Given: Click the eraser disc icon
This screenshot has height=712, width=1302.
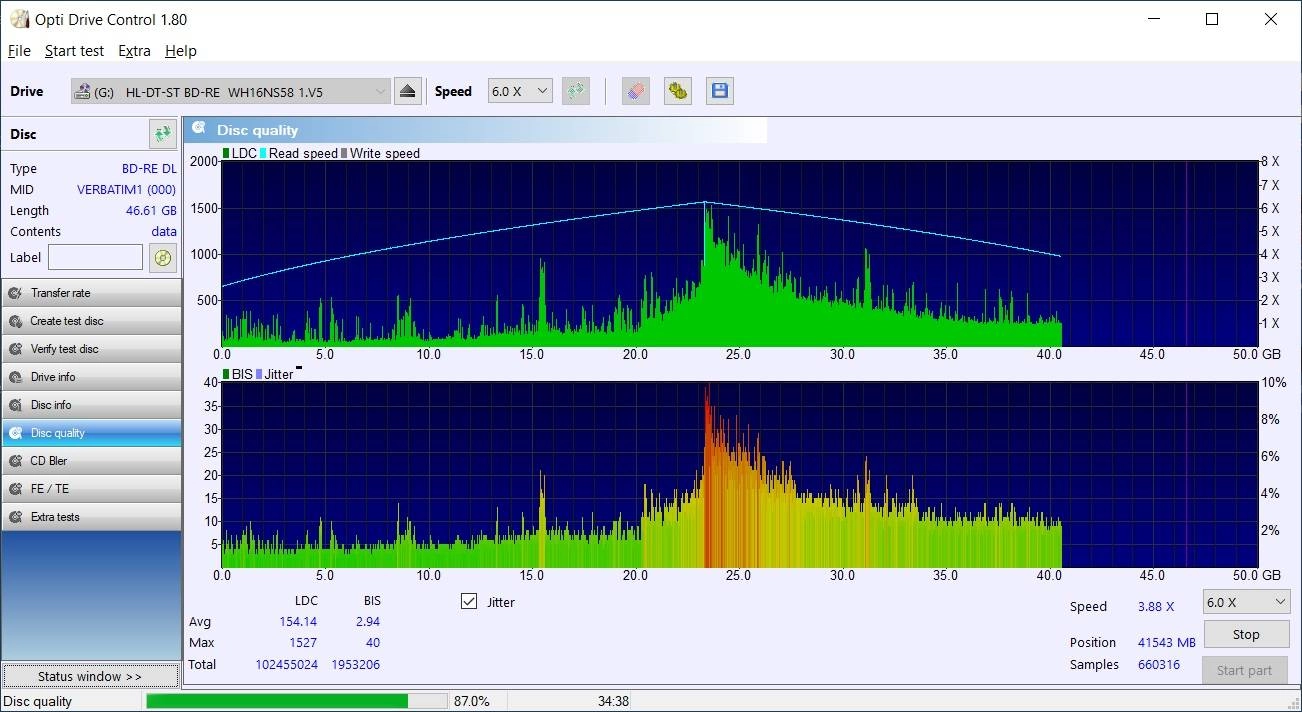Looking at the screenshot, I should click(x=636, y=91).
